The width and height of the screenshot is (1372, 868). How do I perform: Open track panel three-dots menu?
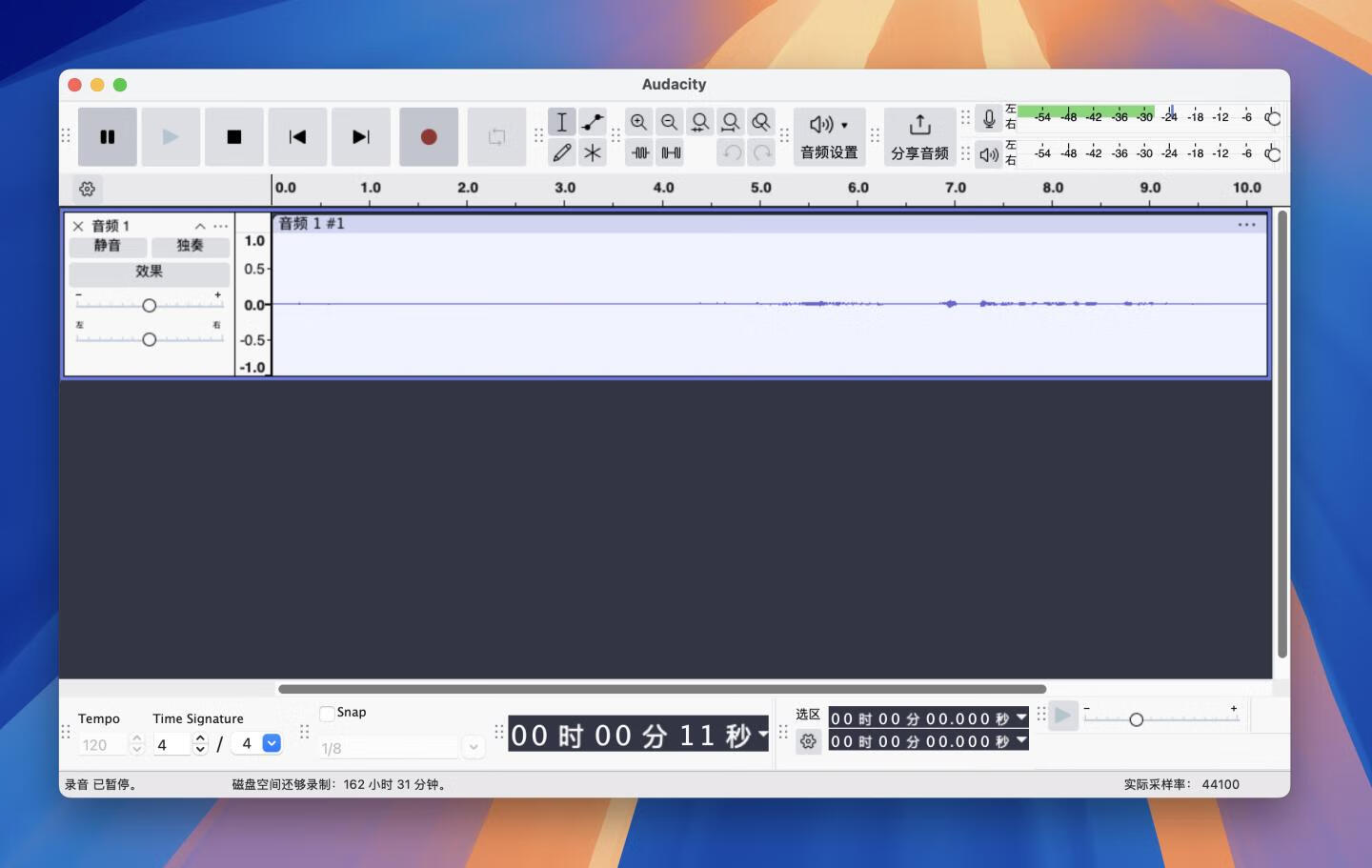(221, 226)
